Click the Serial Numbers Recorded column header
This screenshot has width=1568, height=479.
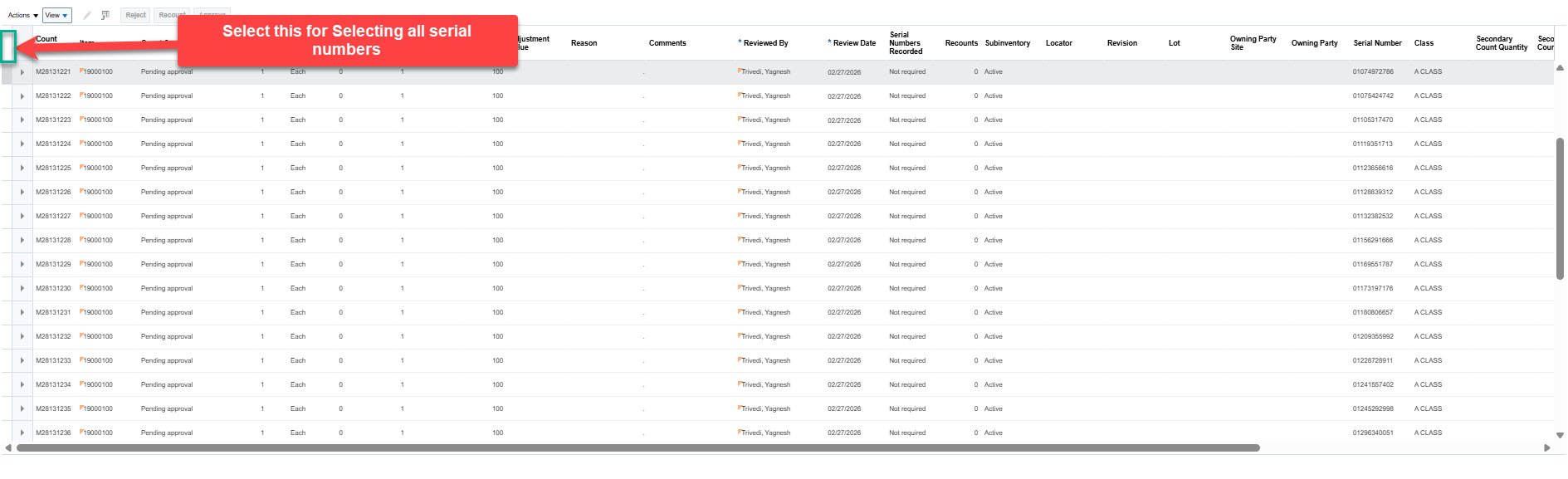(x=906, y=43)
